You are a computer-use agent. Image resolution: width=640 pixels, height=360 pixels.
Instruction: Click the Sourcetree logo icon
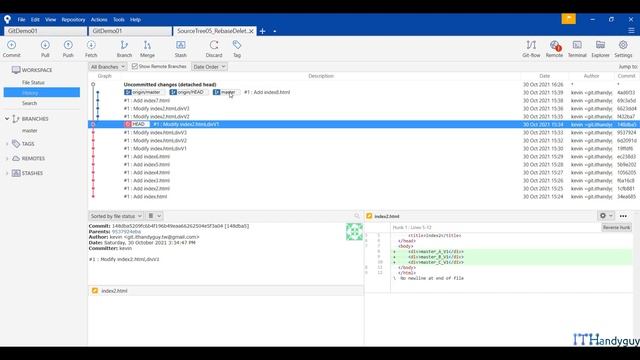click(x=7, y=19)
